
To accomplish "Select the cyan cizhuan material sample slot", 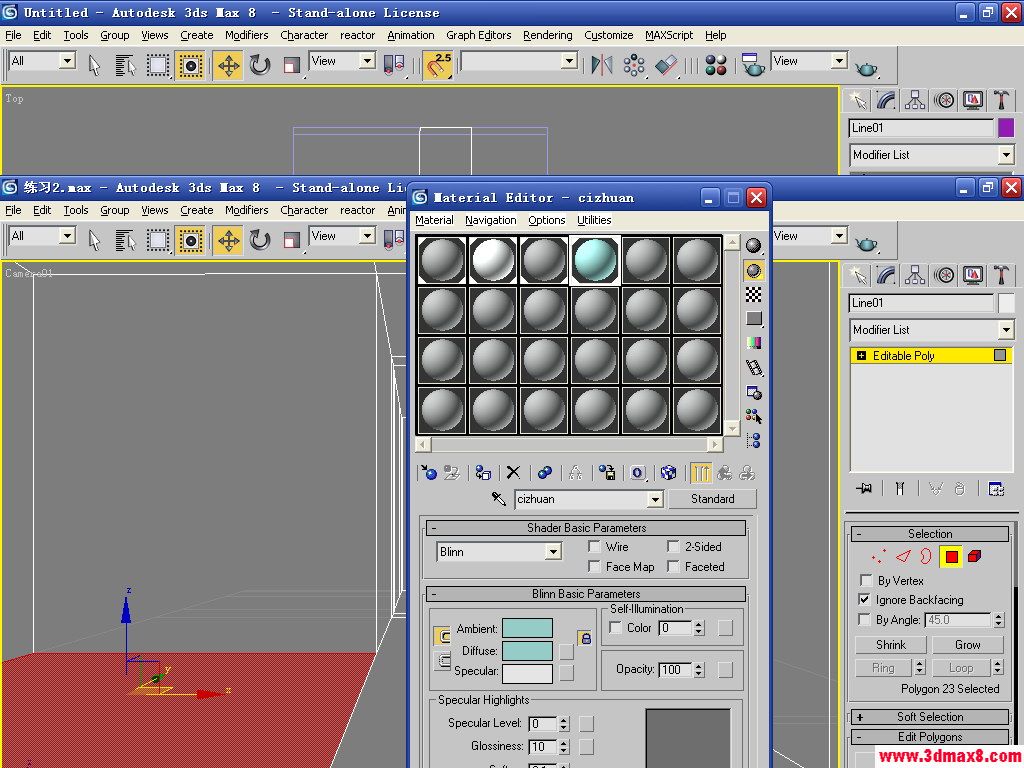I will pyautogui.click(x=594, y=260).
